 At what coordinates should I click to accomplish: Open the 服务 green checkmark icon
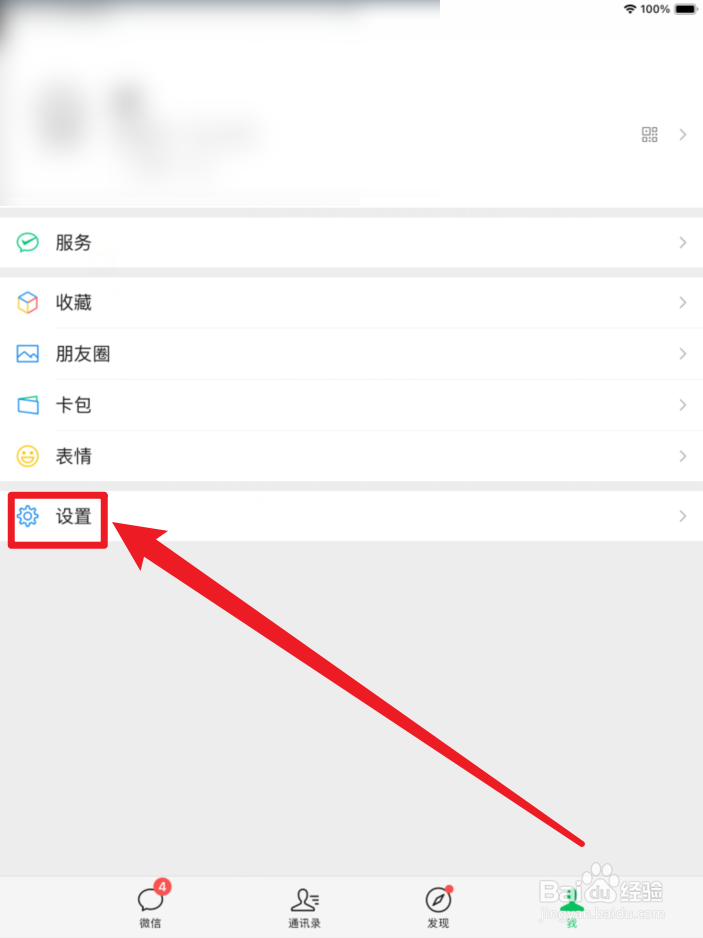click(x=28, y=242)
